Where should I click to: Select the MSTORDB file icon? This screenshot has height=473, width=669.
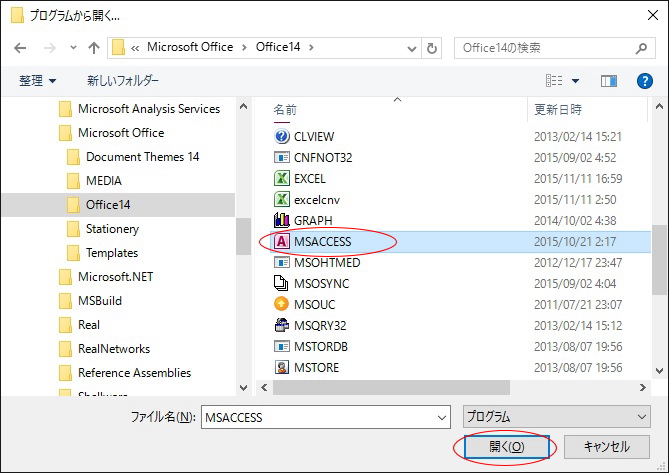pos(282,346)
